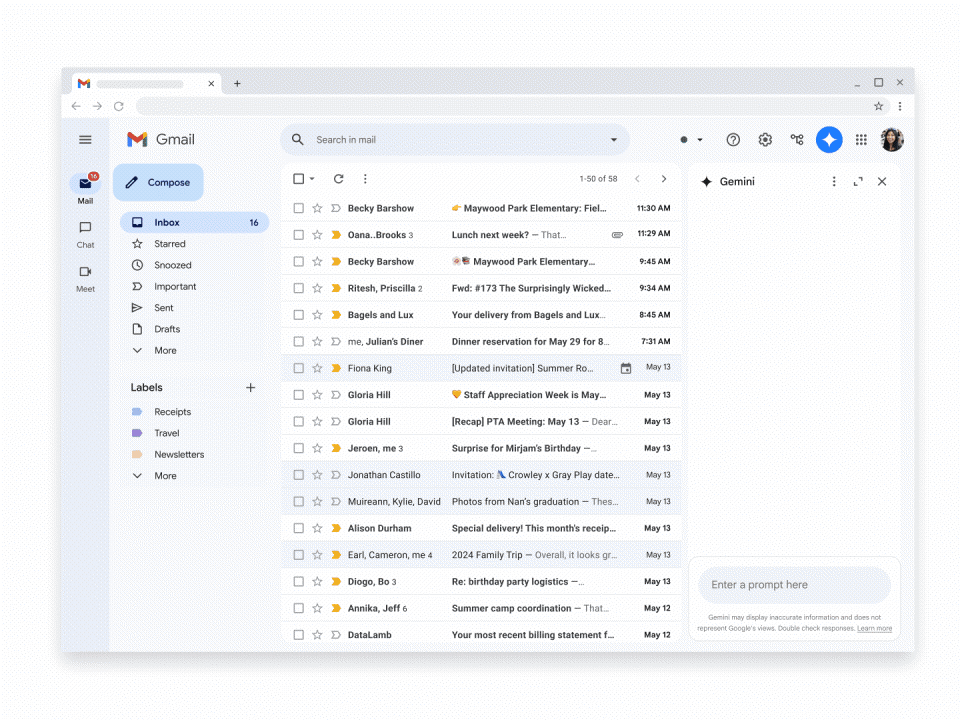The width and height of the screenshot is (962, 720).
Task: Switch to the Chat tab
Action: click(x=85, y=234)
